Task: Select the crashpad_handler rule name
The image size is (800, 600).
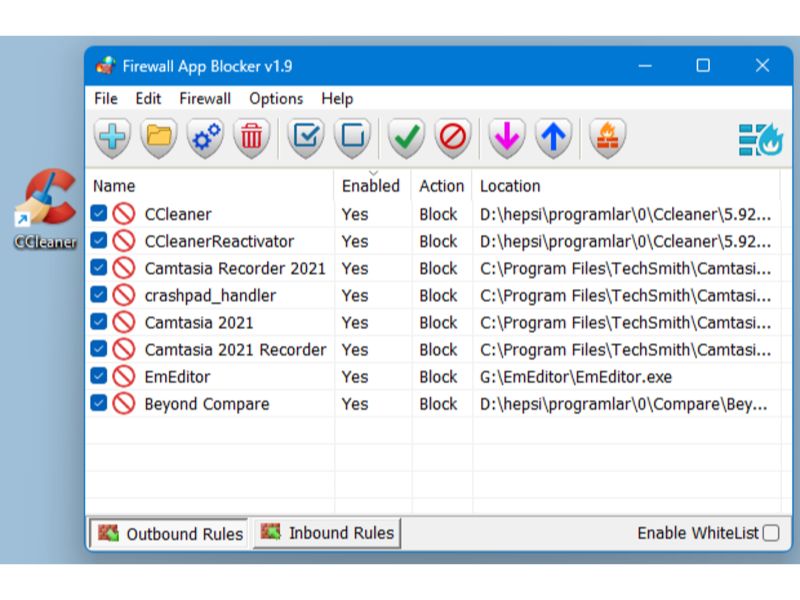Action: (210, 295)
